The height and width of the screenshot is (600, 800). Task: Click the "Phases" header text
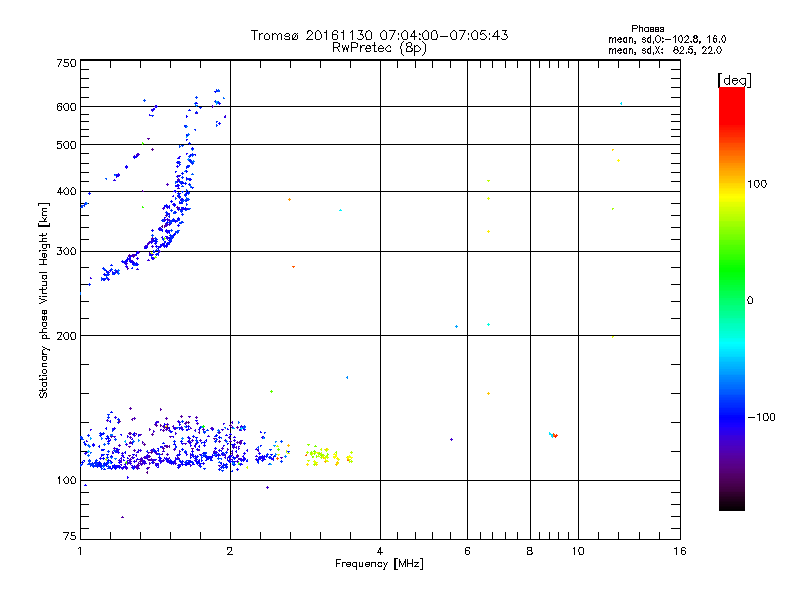tap(647, 29)
